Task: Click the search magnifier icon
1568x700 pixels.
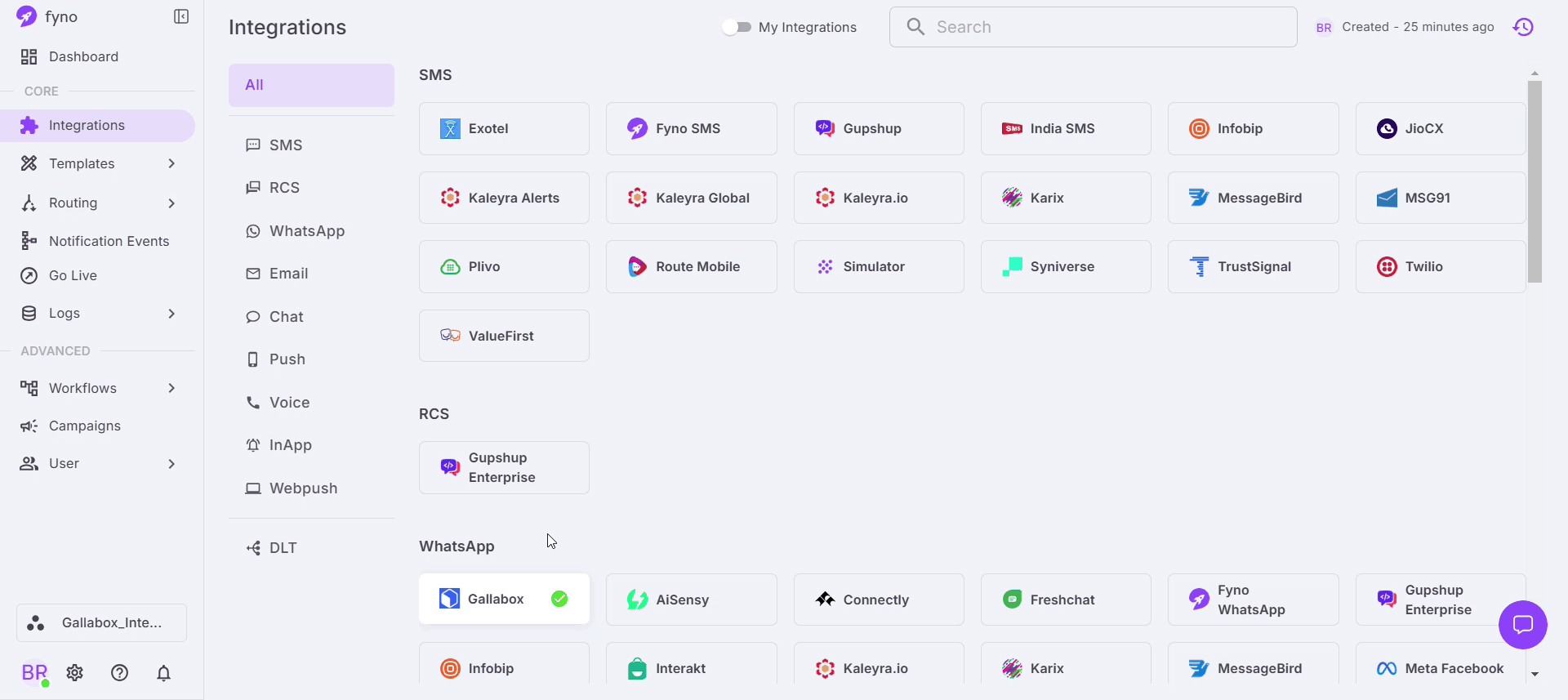Action: click(915, 27)
